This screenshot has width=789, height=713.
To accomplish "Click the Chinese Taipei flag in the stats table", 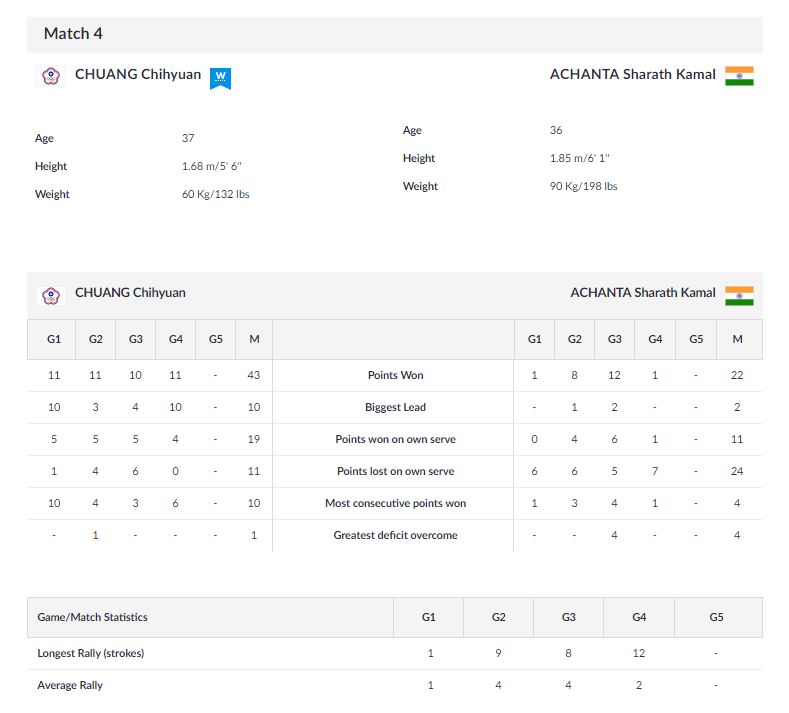I will click(51, 295).
